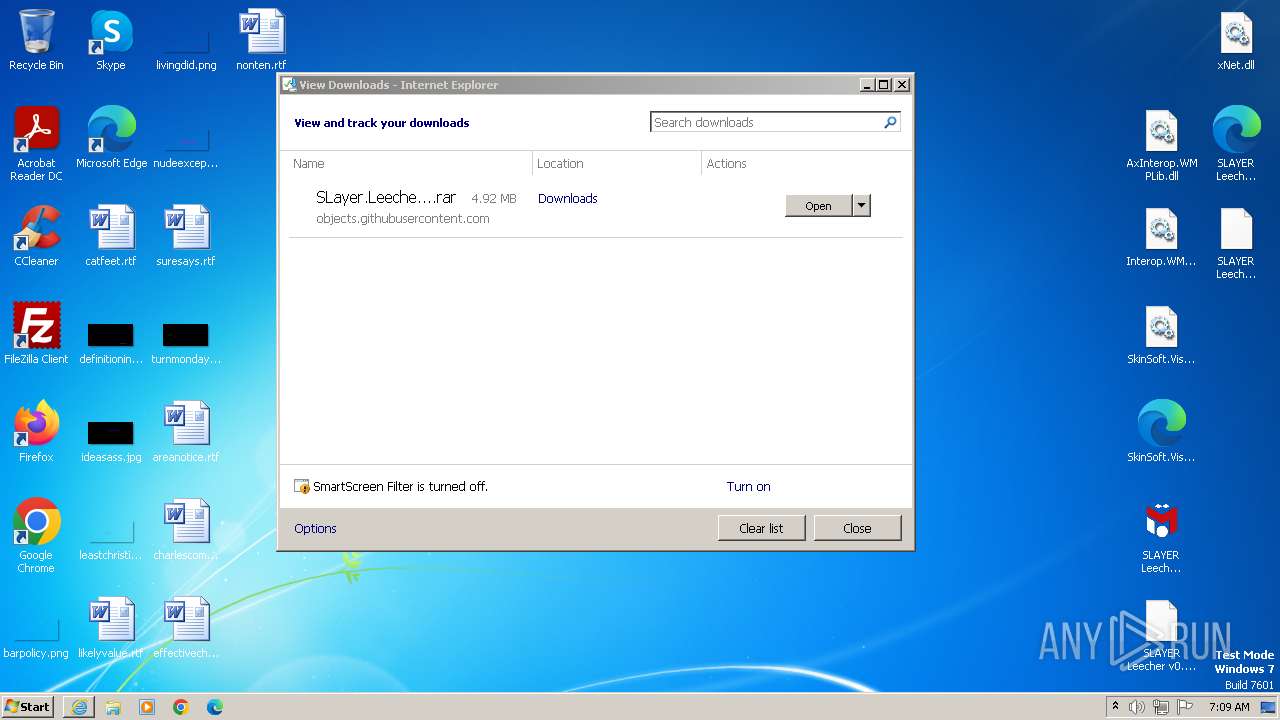Launch FileZilla Client shortcut
Viewport: 1280px width, 720px height.
point(36,334)
